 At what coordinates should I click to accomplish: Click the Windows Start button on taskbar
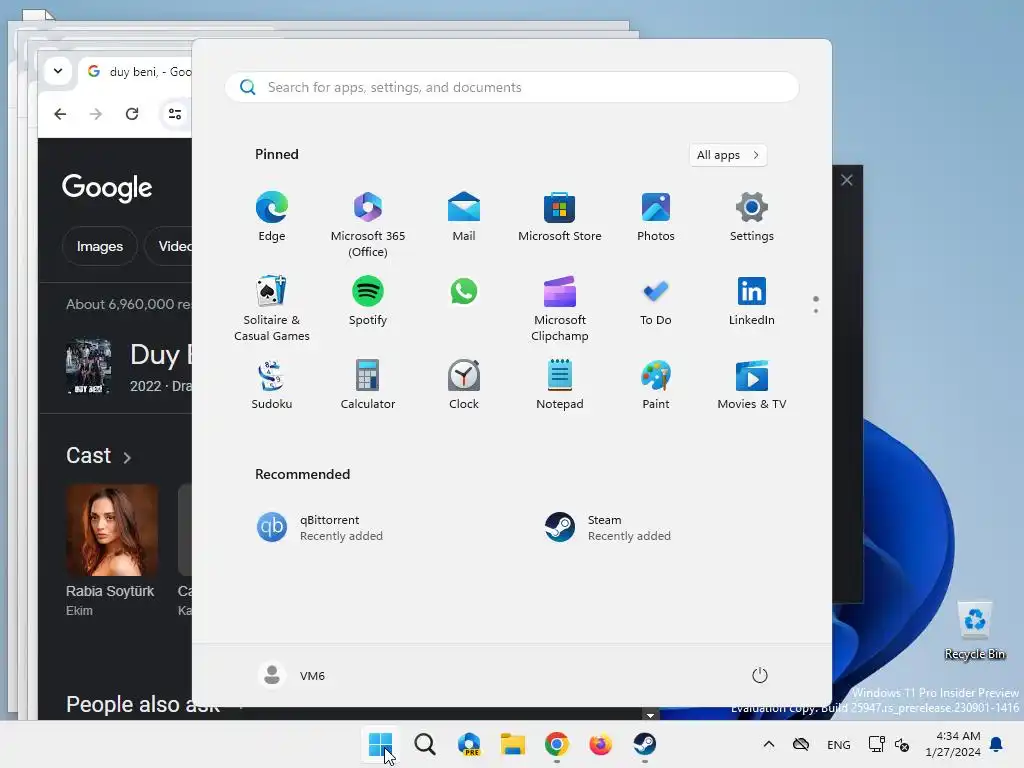click(380, 744)
